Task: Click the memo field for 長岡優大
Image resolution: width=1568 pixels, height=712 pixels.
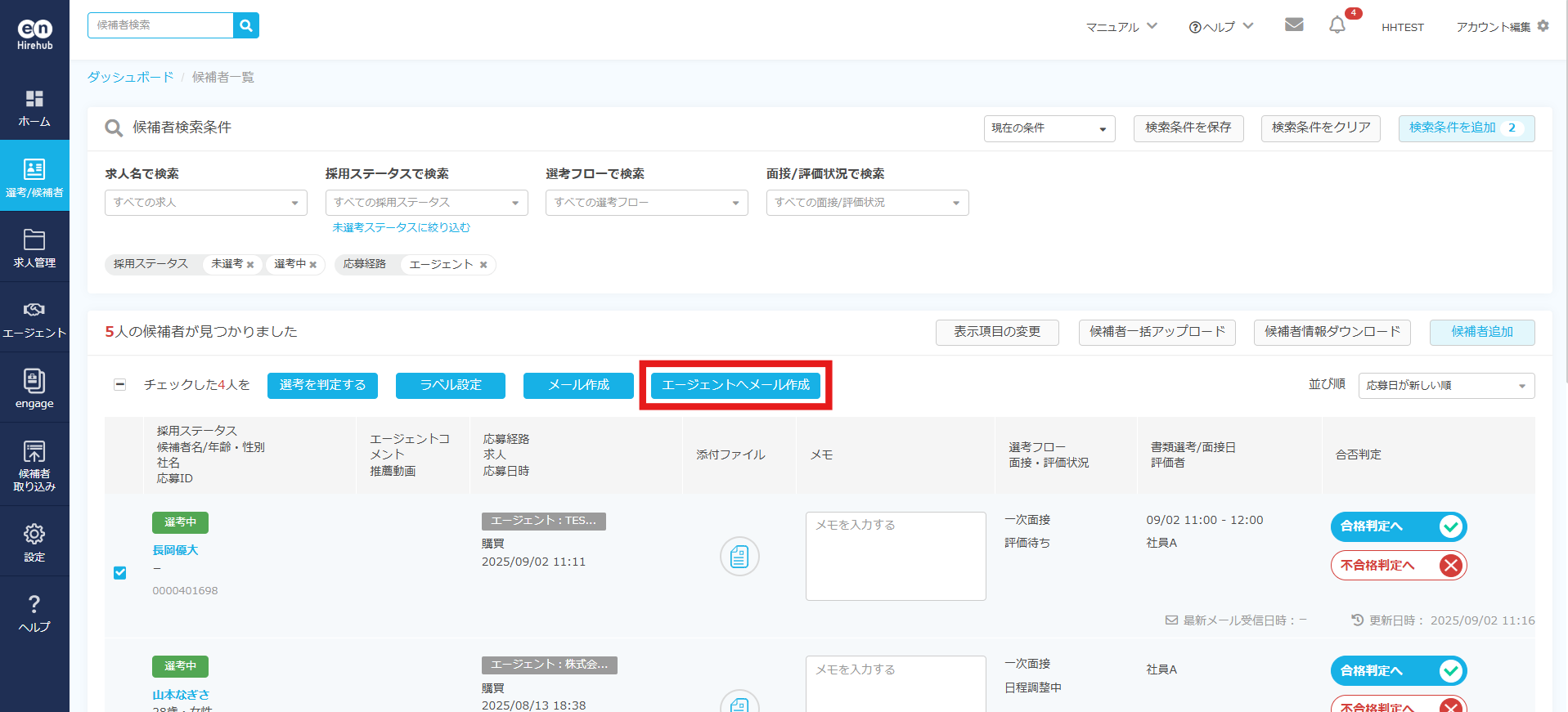Action: [896, 556]
